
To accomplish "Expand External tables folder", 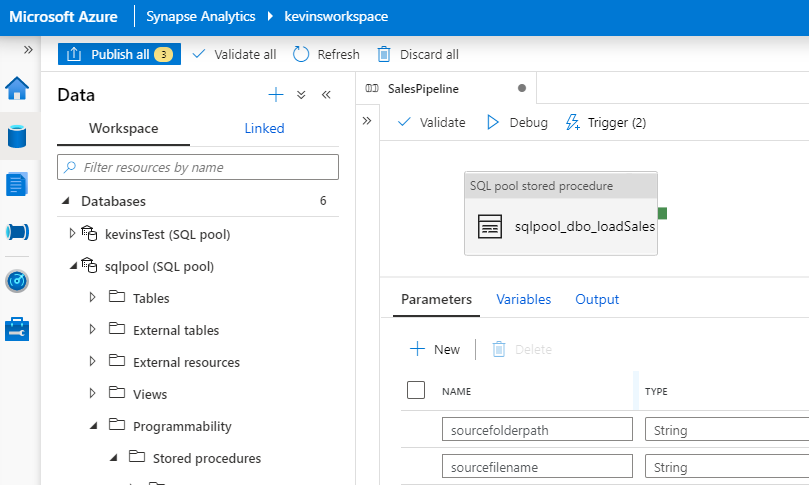I will 92,330.
